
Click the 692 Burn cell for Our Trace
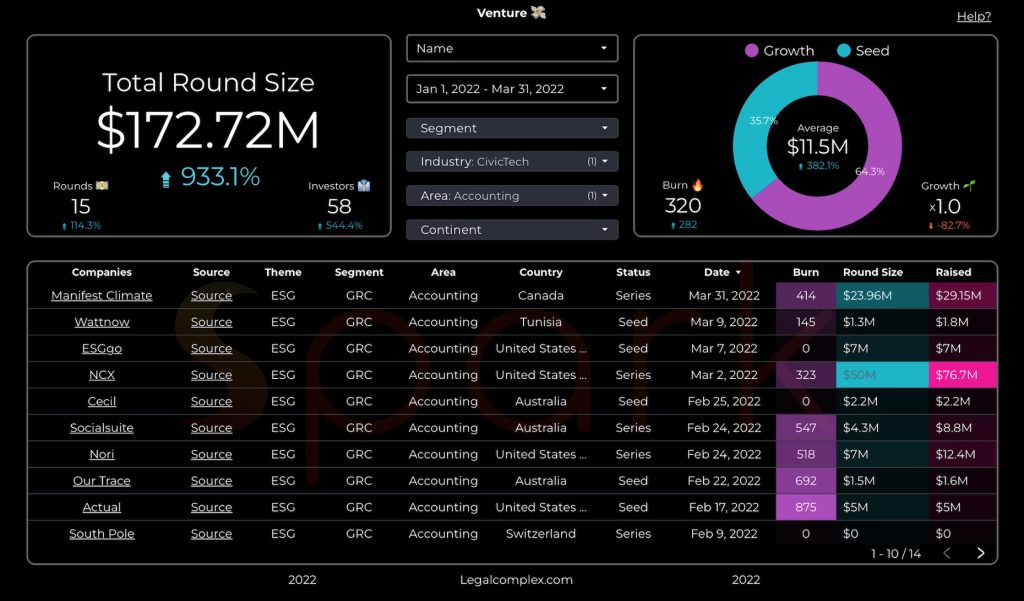tap(806, 481)
